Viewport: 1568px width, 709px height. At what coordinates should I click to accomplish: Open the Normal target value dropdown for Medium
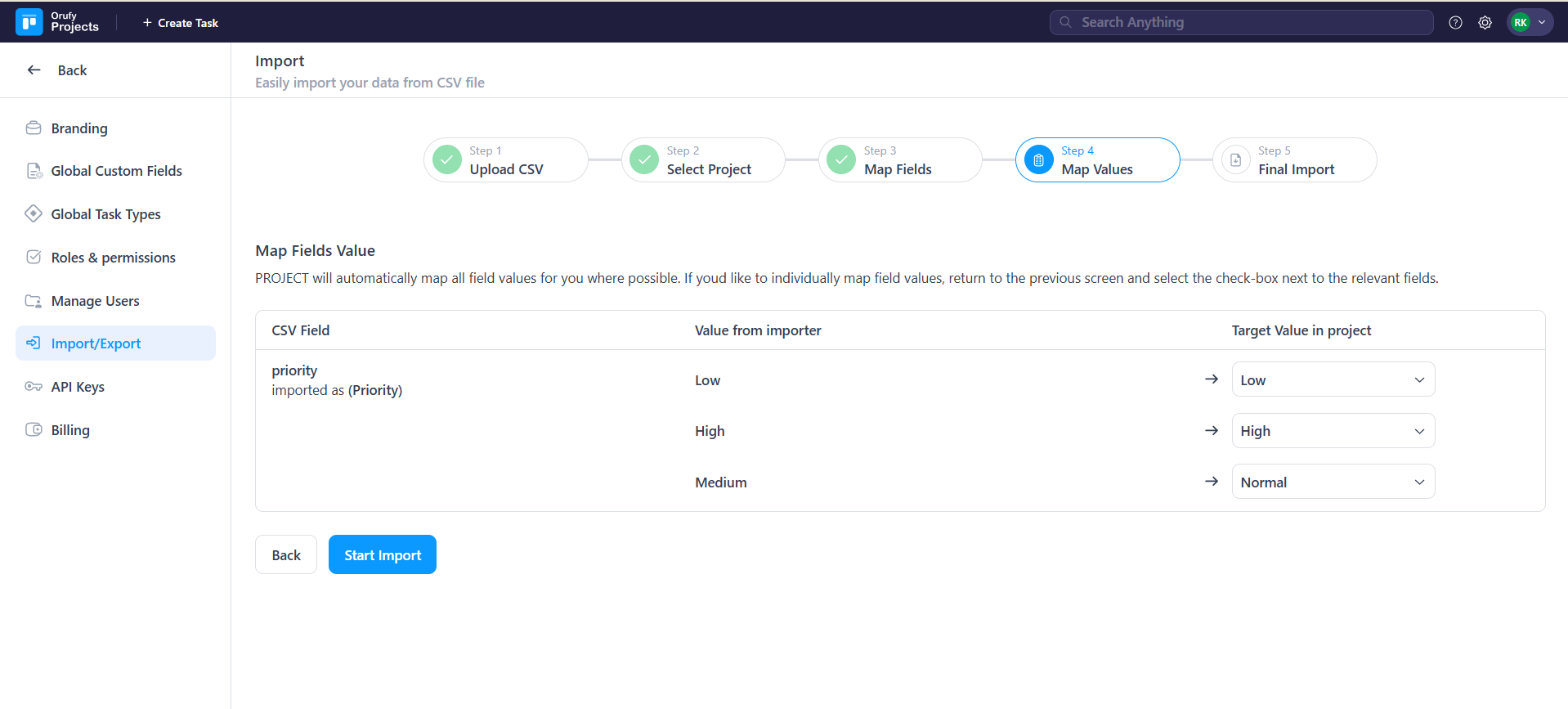click(1333, 482)
